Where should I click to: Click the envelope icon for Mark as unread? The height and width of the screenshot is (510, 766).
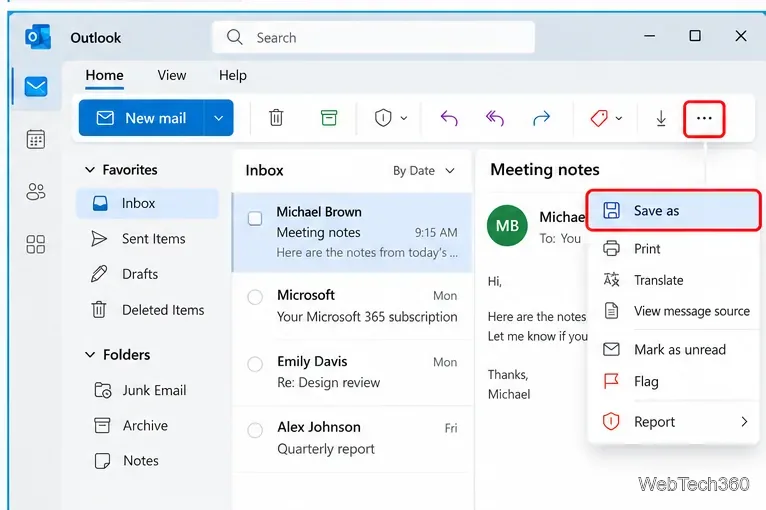(611, 349)
